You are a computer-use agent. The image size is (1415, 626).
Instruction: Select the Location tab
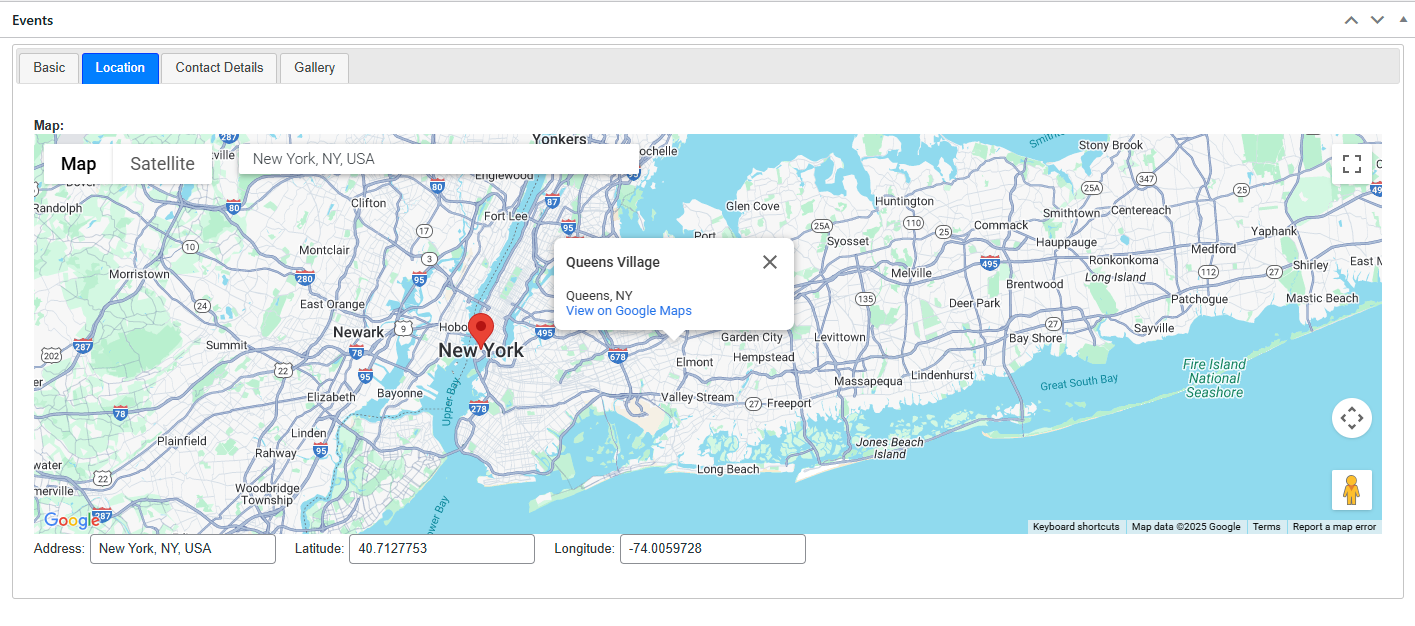point(120,68)
